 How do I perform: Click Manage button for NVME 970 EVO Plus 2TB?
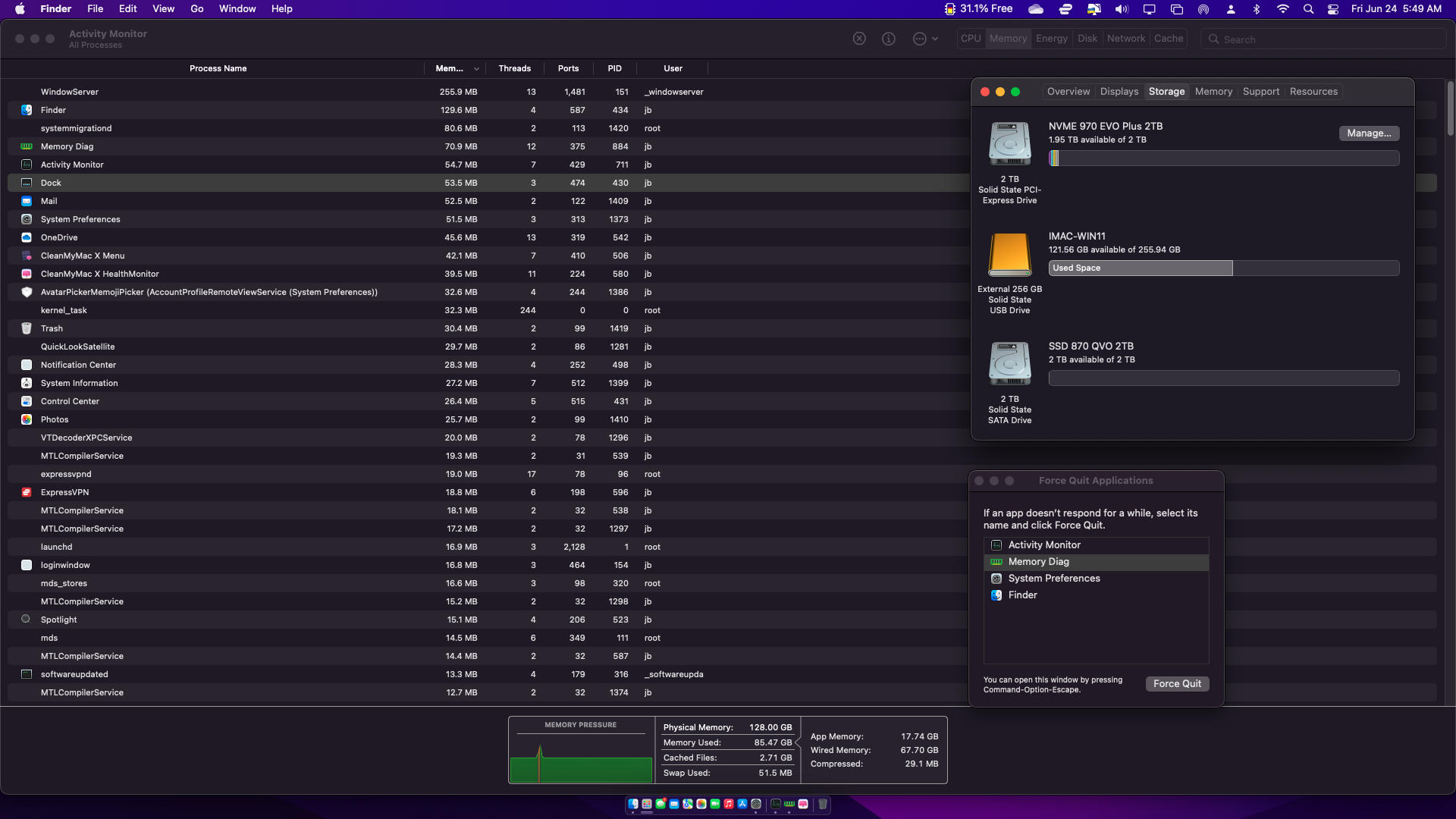click(1370, 132)
